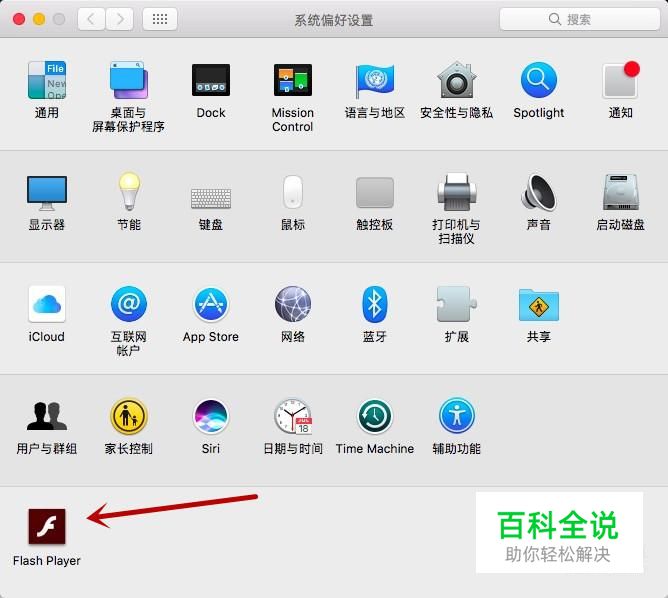Open Mission Control preferences
Viewport: 668px width, 598px height.
293,80
